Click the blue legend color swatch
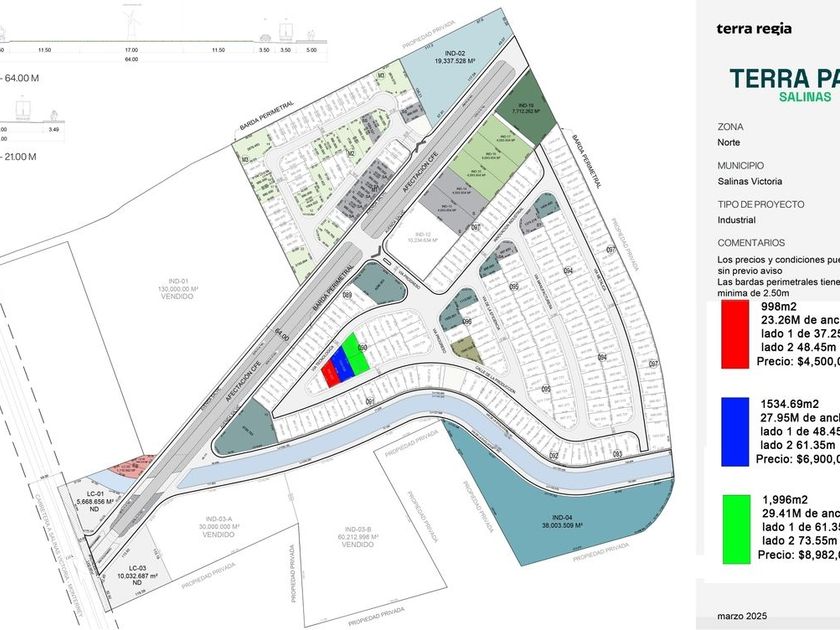Screen dimensions: 840x630 tap(735, 431)
